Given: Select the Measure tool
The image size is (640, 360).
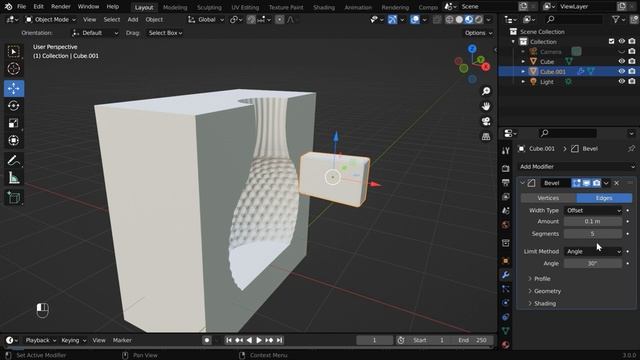Looking at the screenshot, I should coord(13,178).
